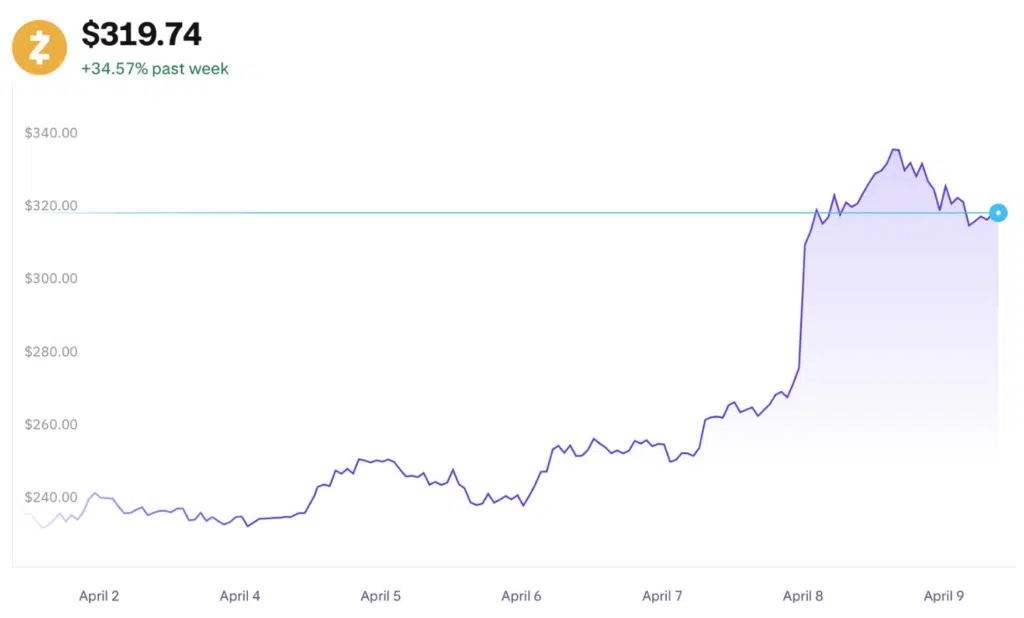
Task: Select the $320.00 y-axis label
Action: pos(51,206)
